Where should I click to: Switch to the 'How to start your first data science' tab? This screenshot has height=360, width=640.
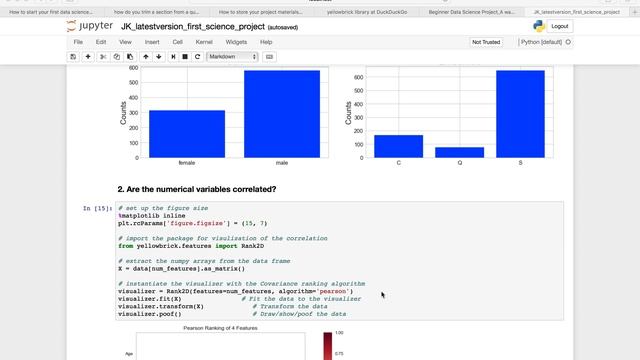(x=51, y=12)
